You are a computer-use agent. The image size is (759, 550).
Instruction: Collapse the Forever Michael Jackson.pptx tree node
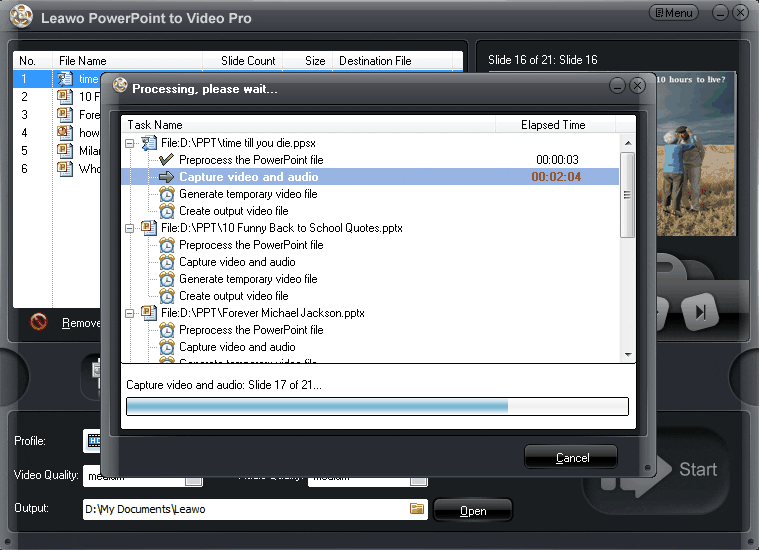131,313
